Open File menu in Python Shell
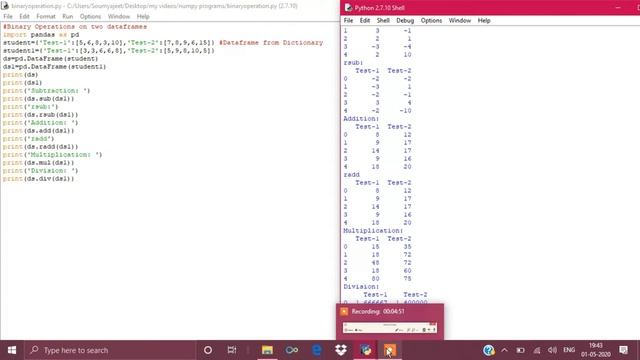 click(348, 20)
